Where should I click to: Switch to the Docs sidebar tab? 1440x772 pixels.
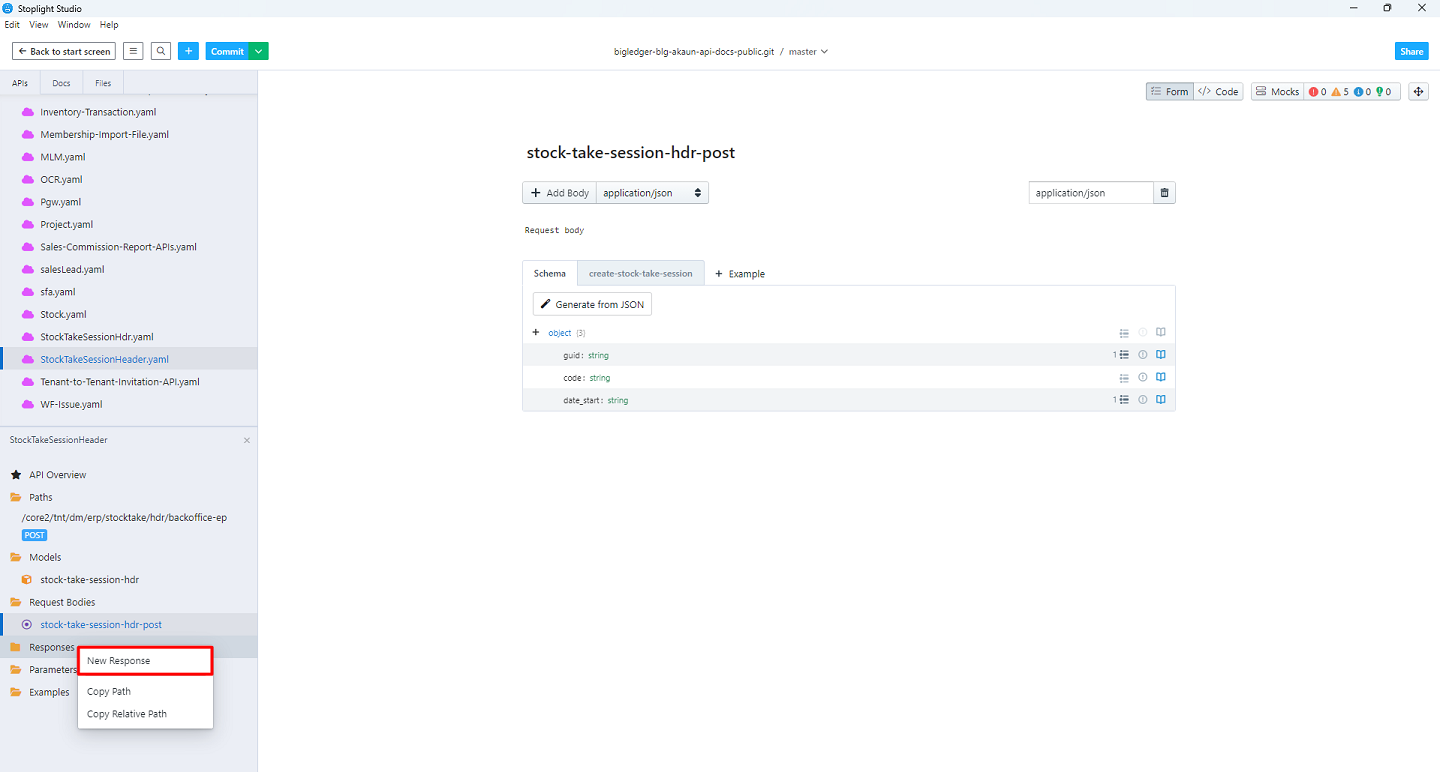[x=61, y=83]
